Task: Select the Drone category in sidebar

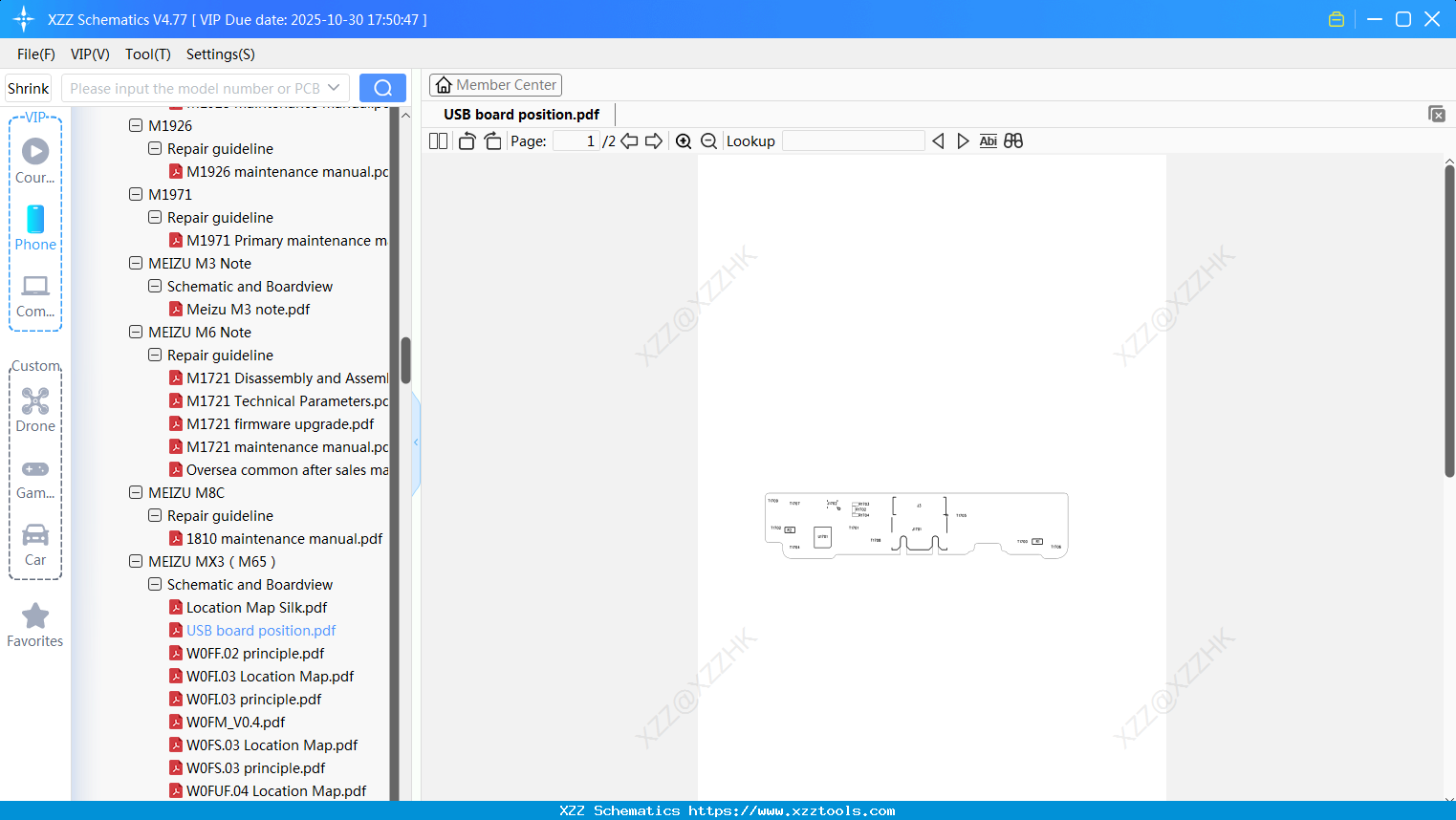Action: (35, 410)
